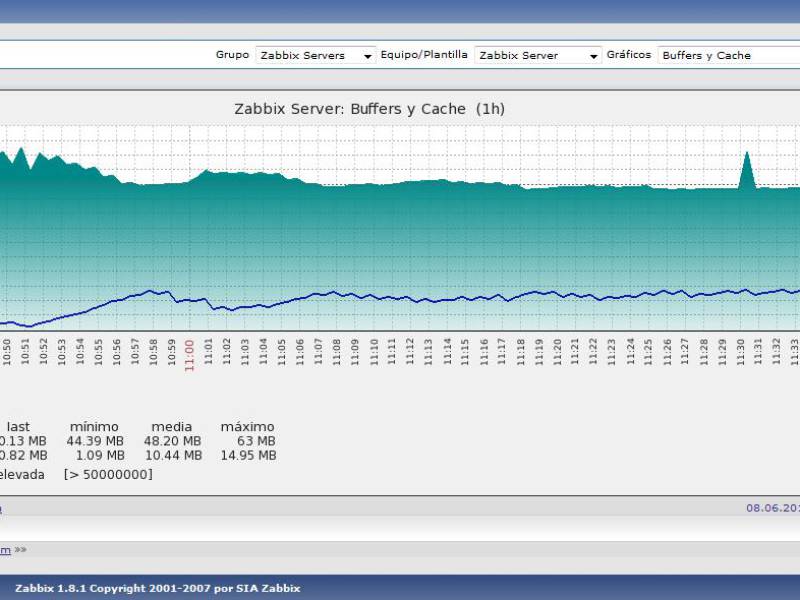This screenshot has height=600, width=800.
Task: Select the red 11:00 hour marker on time axis
Action: tap(189, 354)
